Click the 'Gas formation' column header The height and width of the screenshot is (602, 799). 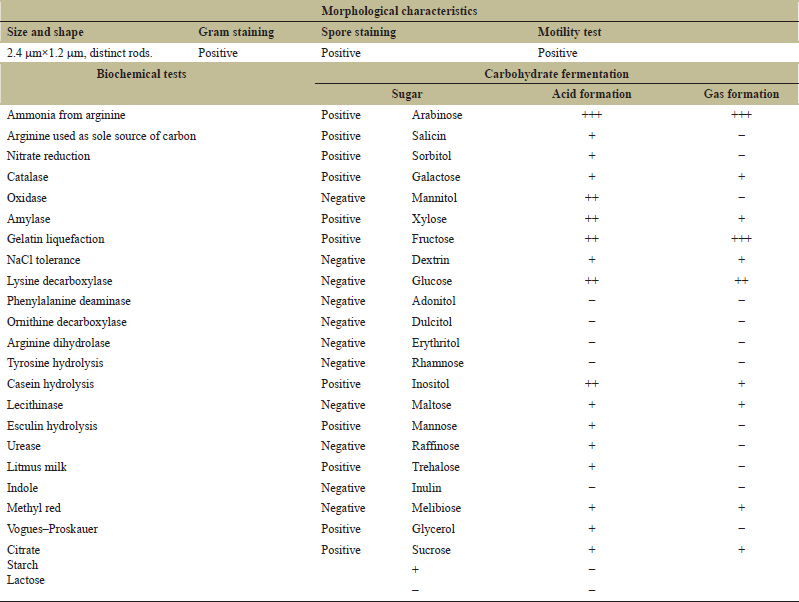[741, 94]
